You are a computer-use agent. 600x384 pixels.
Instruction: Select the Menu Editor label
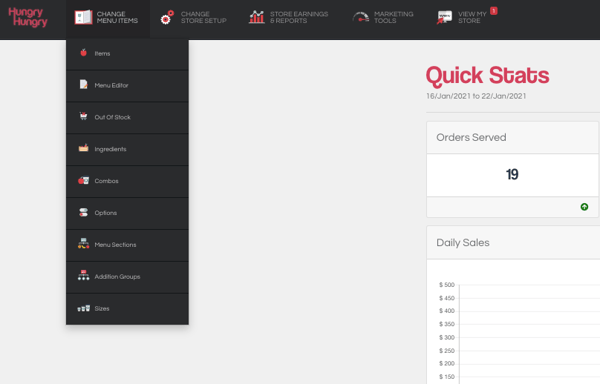(x=111, y=85)
